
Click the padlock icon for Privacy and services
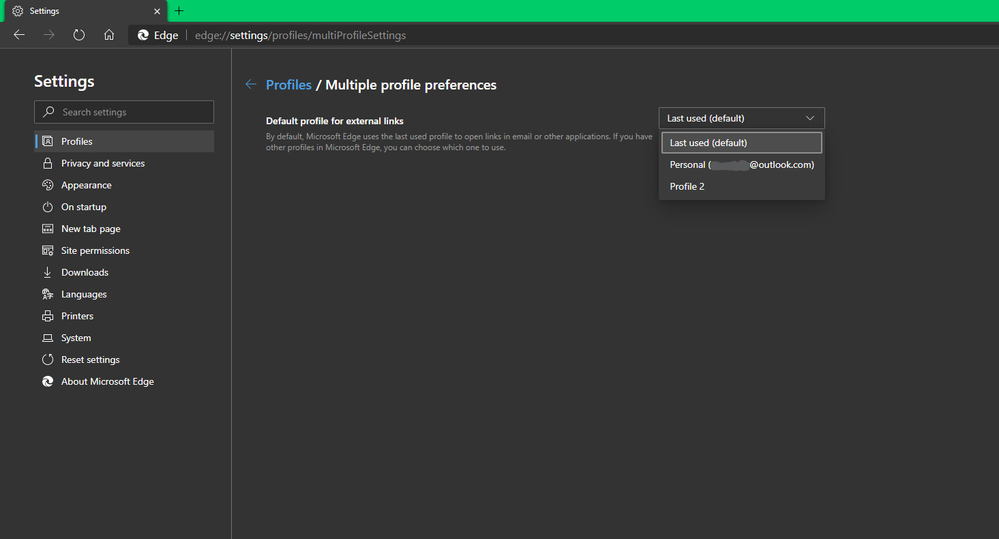coord(48,163)
